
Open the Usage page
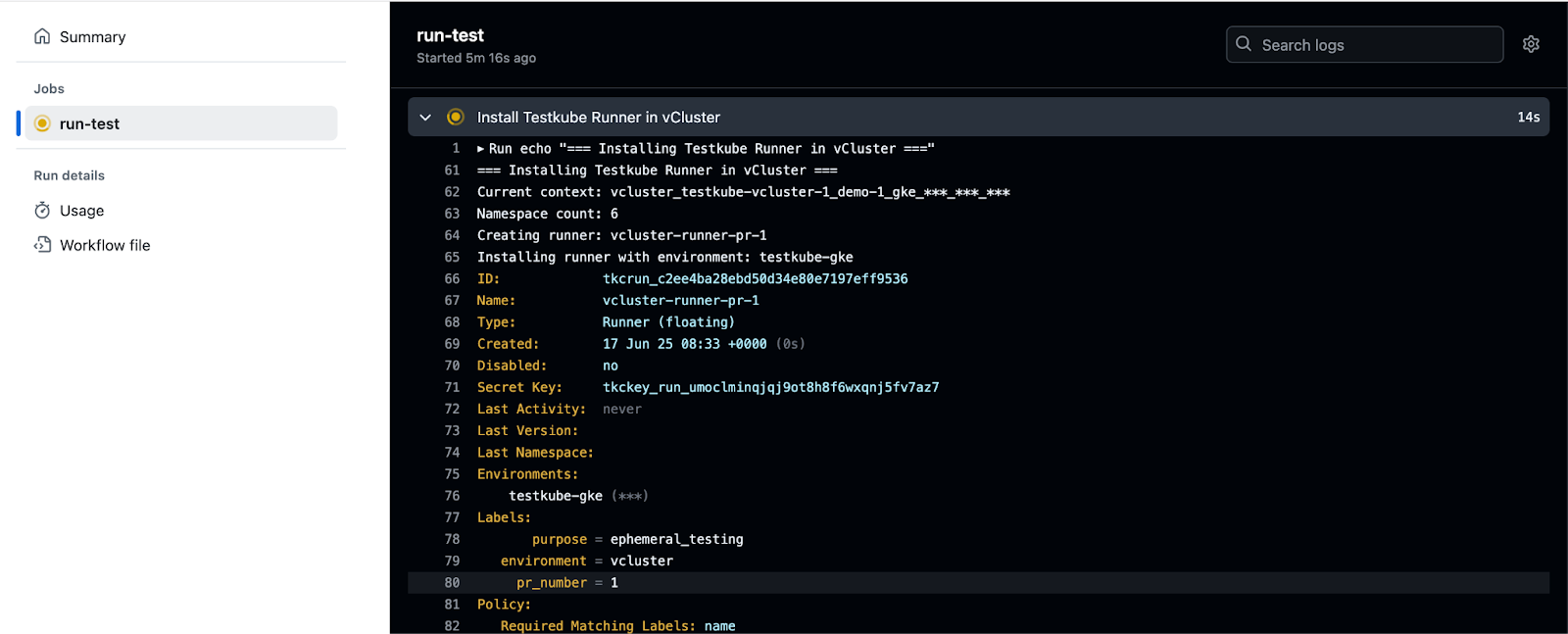pyautogui.click(x=82, y=211)
